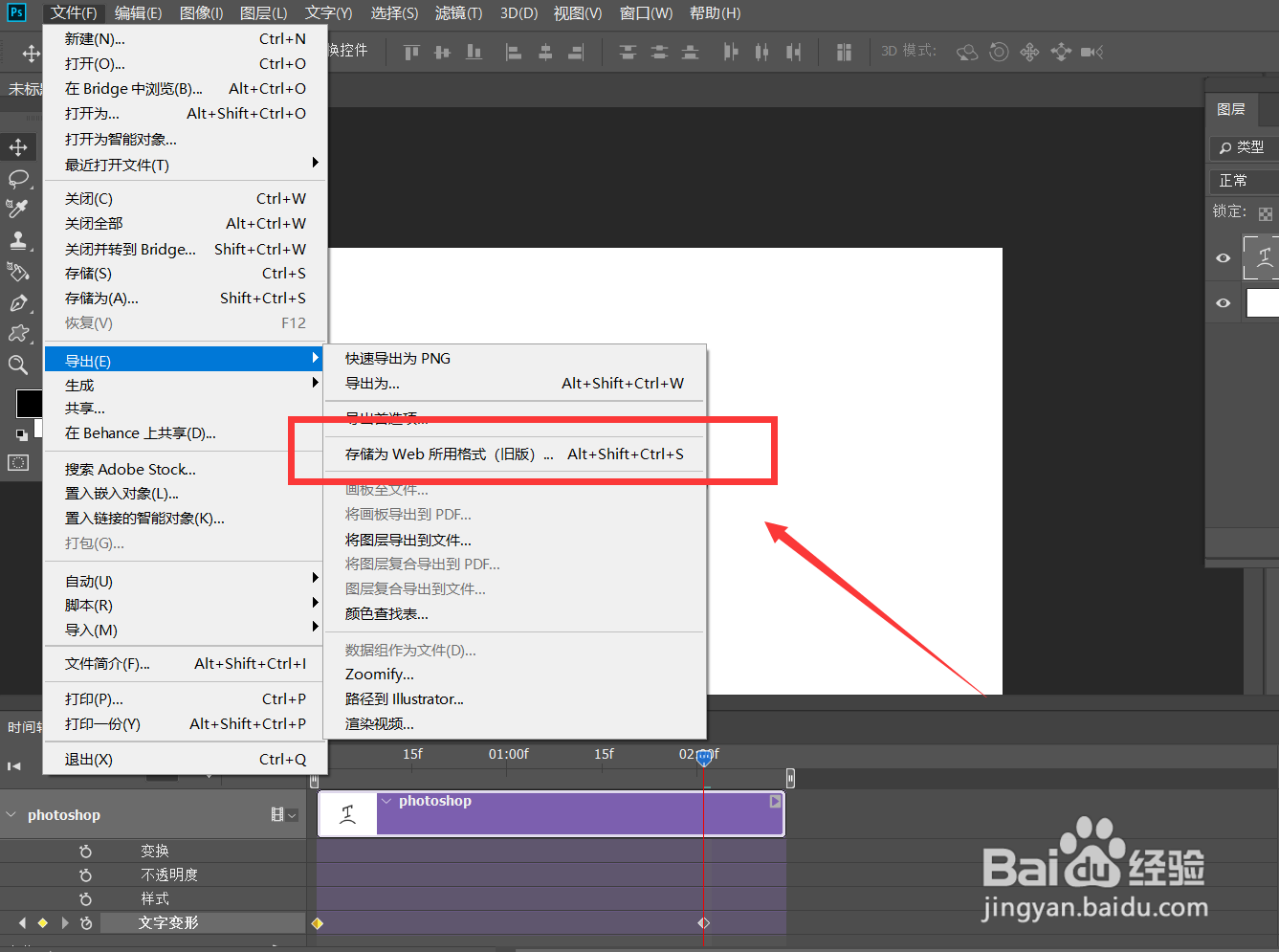
Task: Select the Move tool in toolbox
Action: pos(18,147)
